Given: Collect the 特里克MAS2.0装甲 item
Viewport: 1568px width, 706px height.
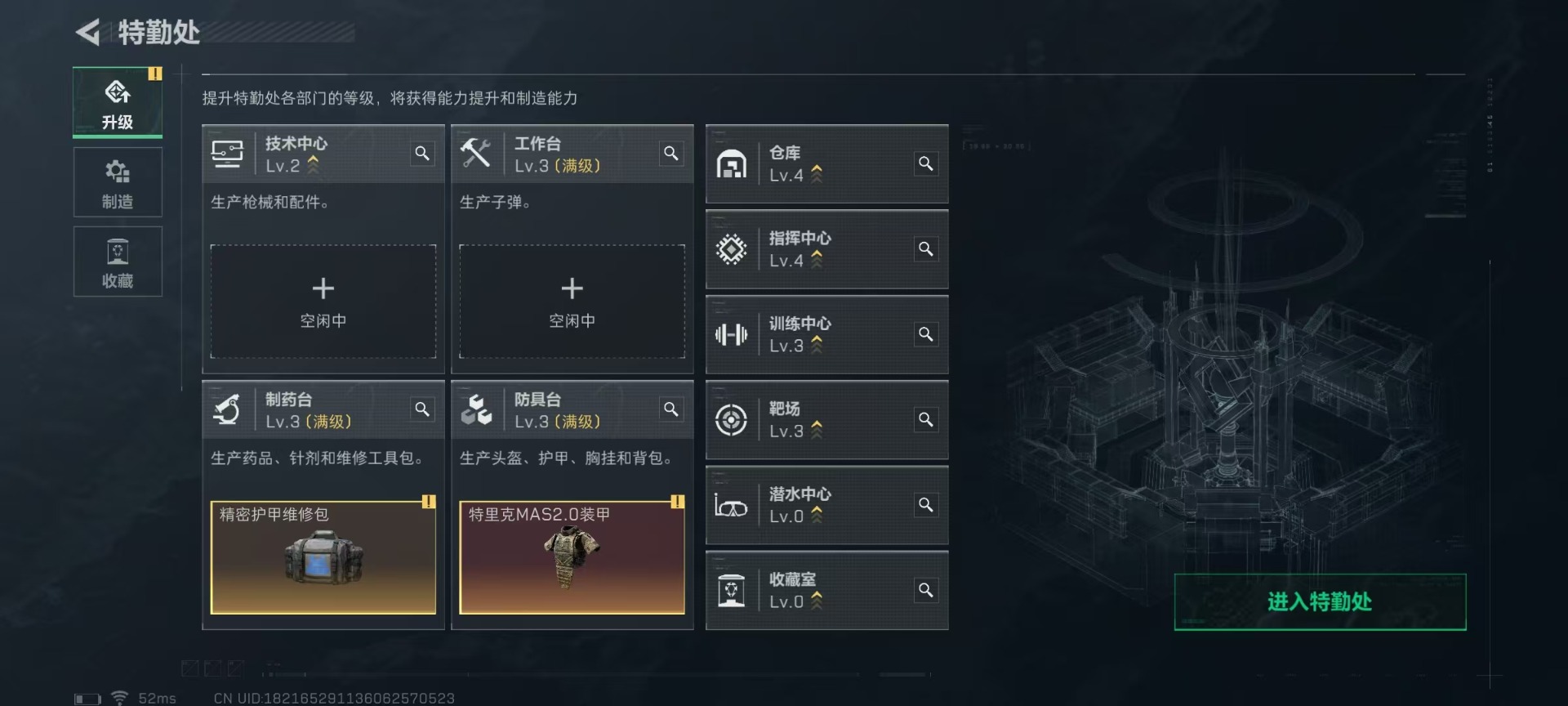Looking at the screenshot, I should tap(572, 557).
